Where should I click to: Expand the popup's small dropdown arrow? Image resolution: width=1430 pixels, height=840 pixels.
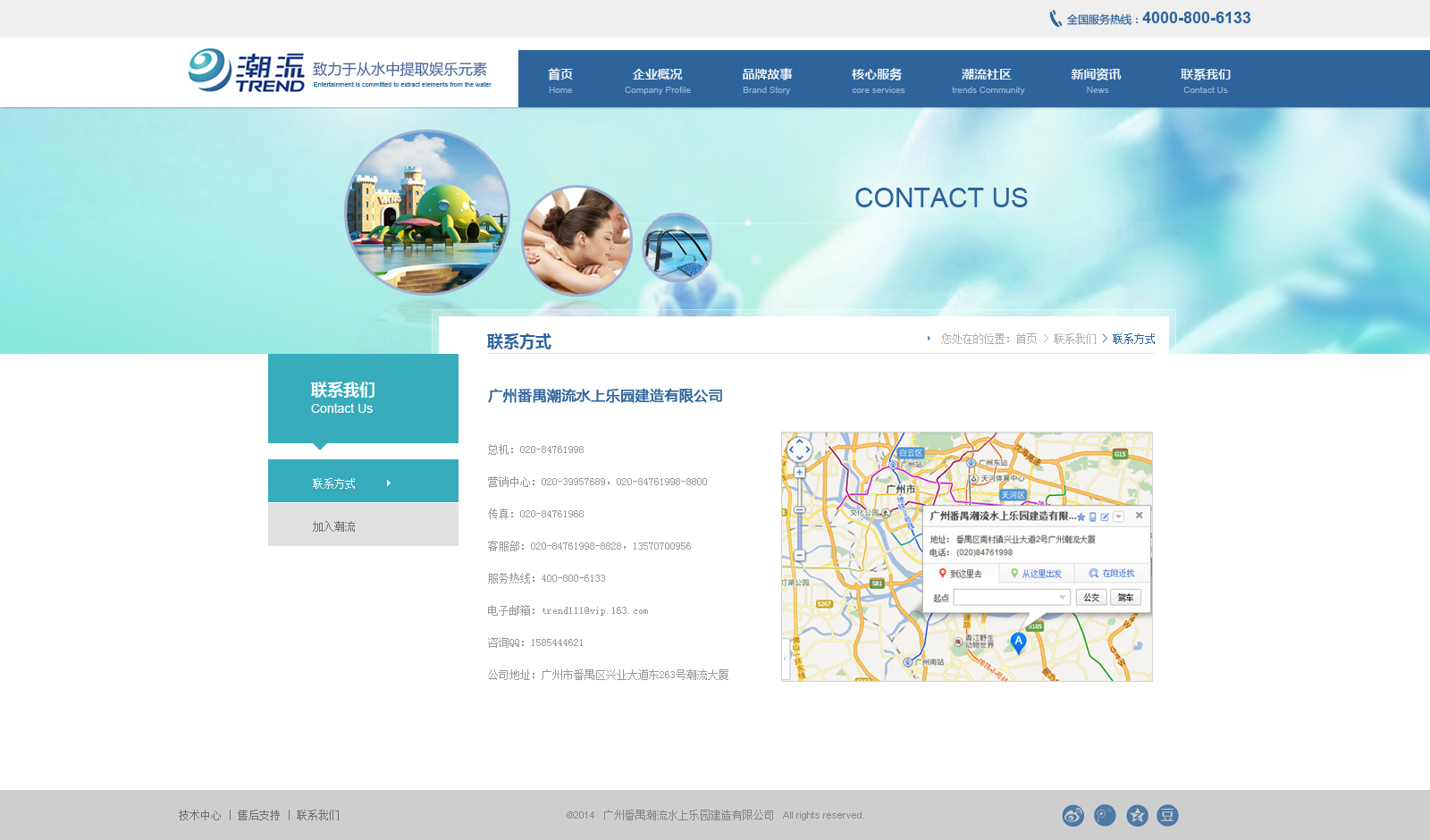point(1118,517)
